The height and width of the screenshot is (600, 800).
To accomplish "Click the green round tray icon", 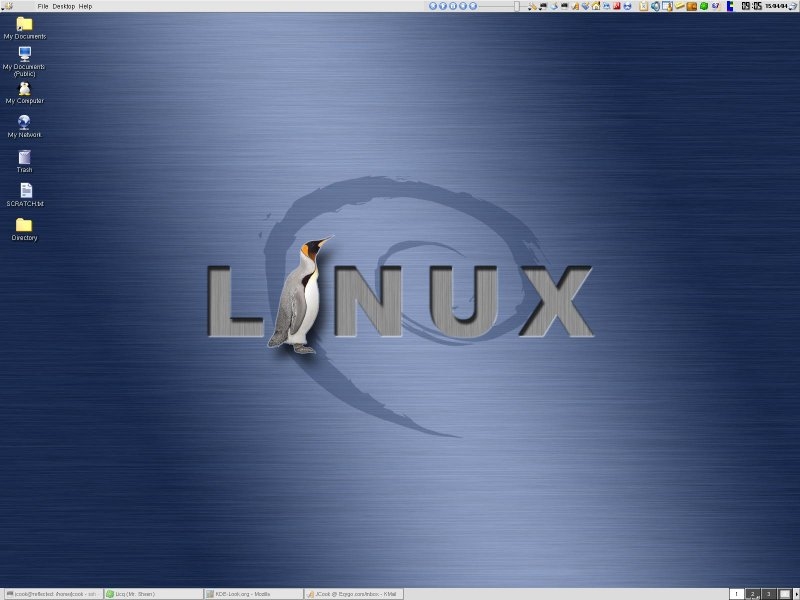I will click(x=704, y=6).
